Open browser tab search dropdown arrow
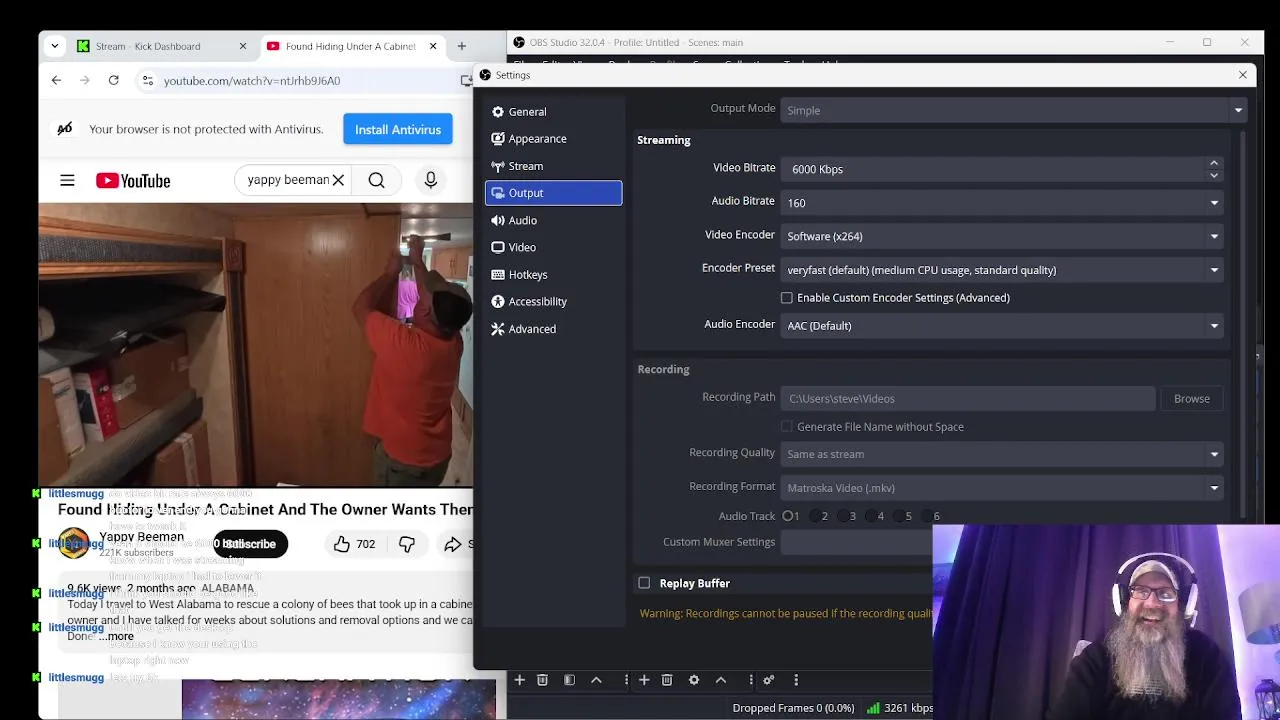 point(55,46)
